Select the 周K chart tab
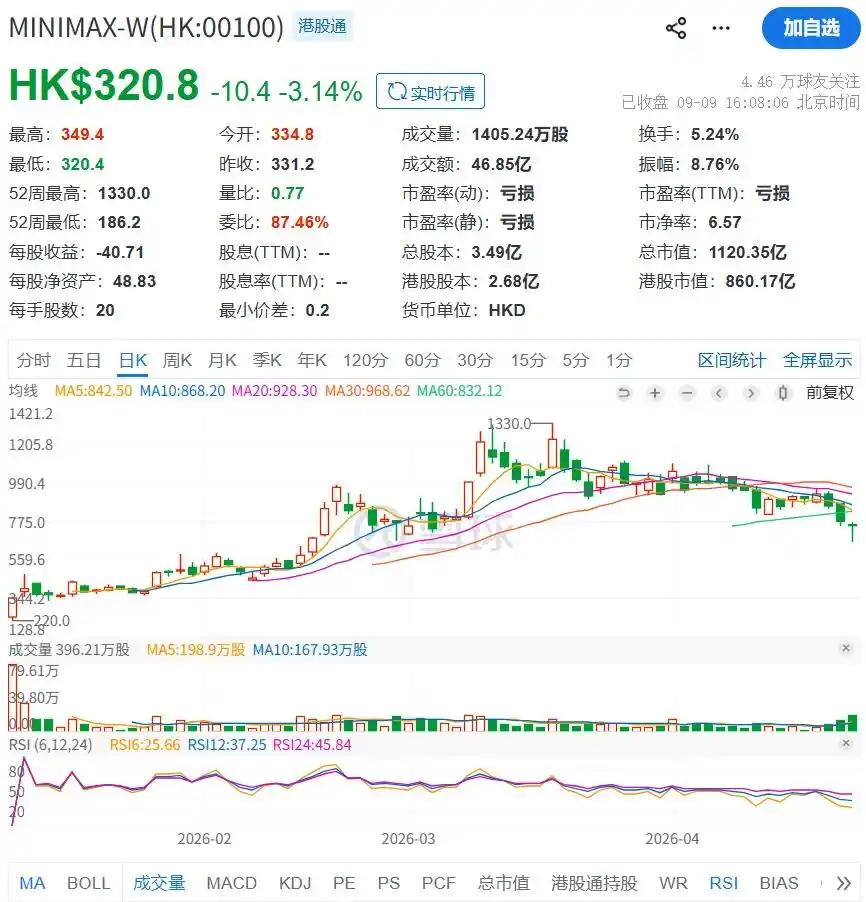 point(177,360)
